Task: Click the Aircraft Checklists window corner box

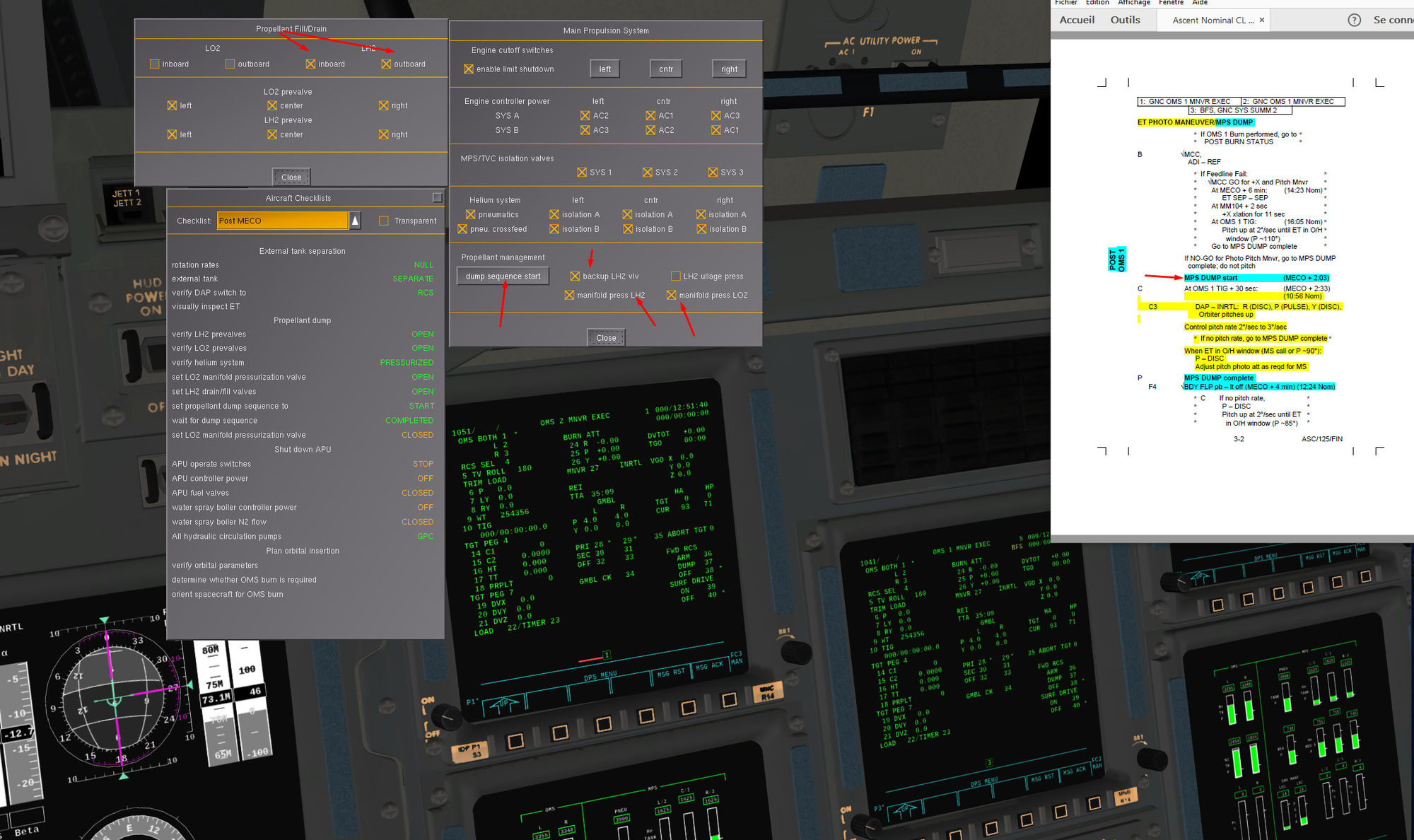Action: point(437,198)
